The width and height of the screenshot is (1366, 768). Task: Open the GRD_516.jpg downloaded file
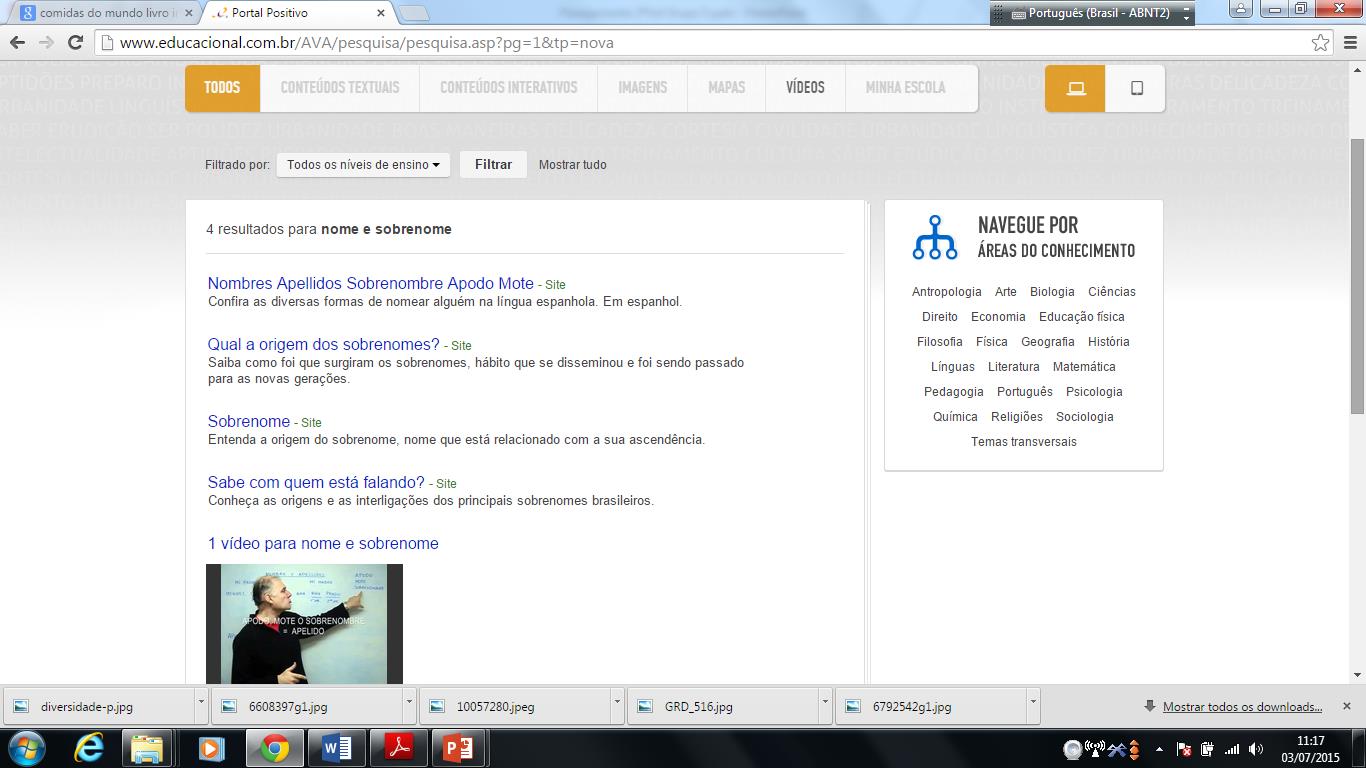tap(723, 706)
